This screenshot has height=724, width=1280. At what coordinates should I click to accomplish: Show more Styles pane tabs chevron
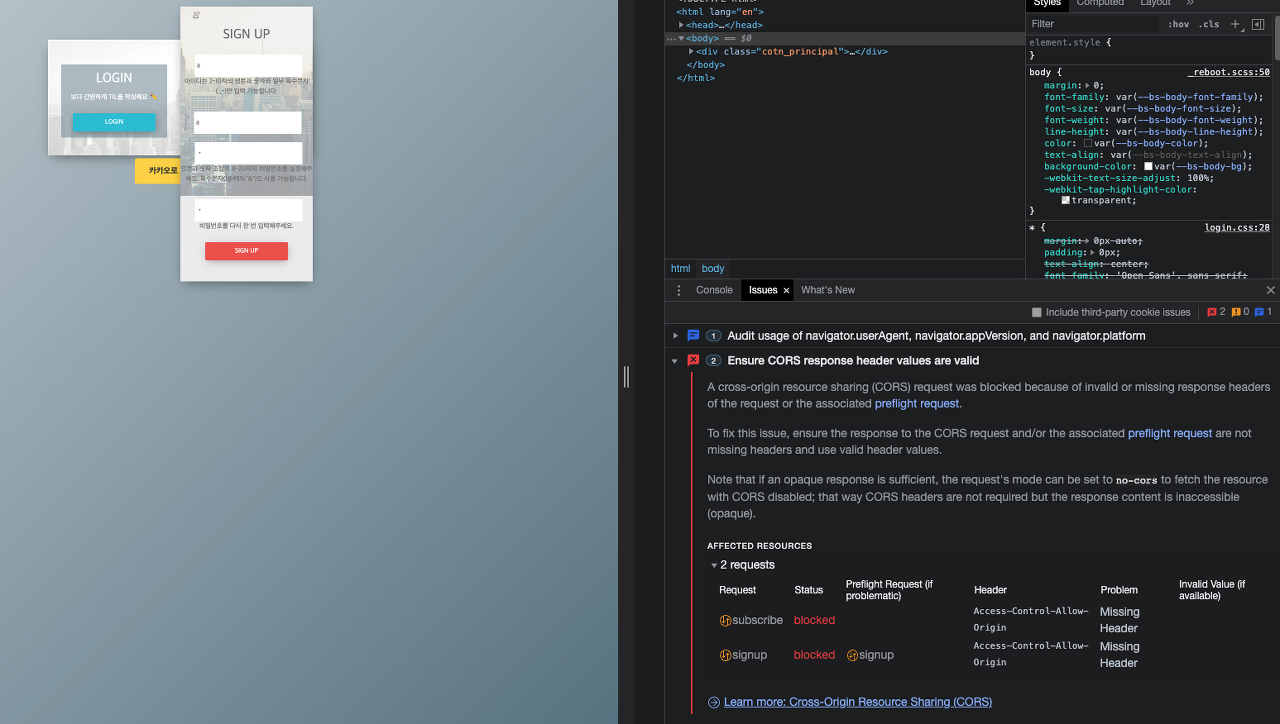[x=1190, y=3]
